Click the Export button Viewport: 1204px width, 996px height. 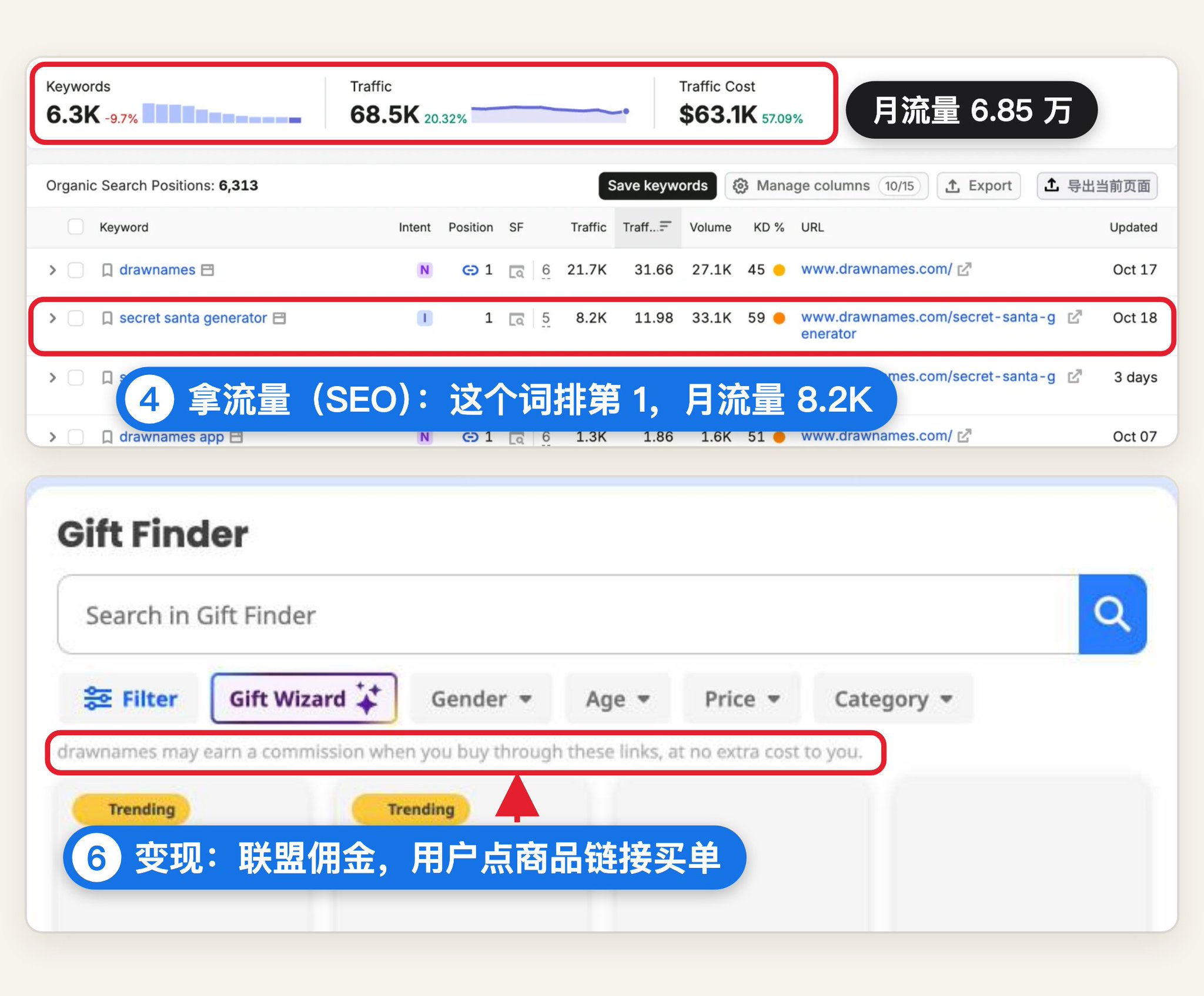(978, 186)
